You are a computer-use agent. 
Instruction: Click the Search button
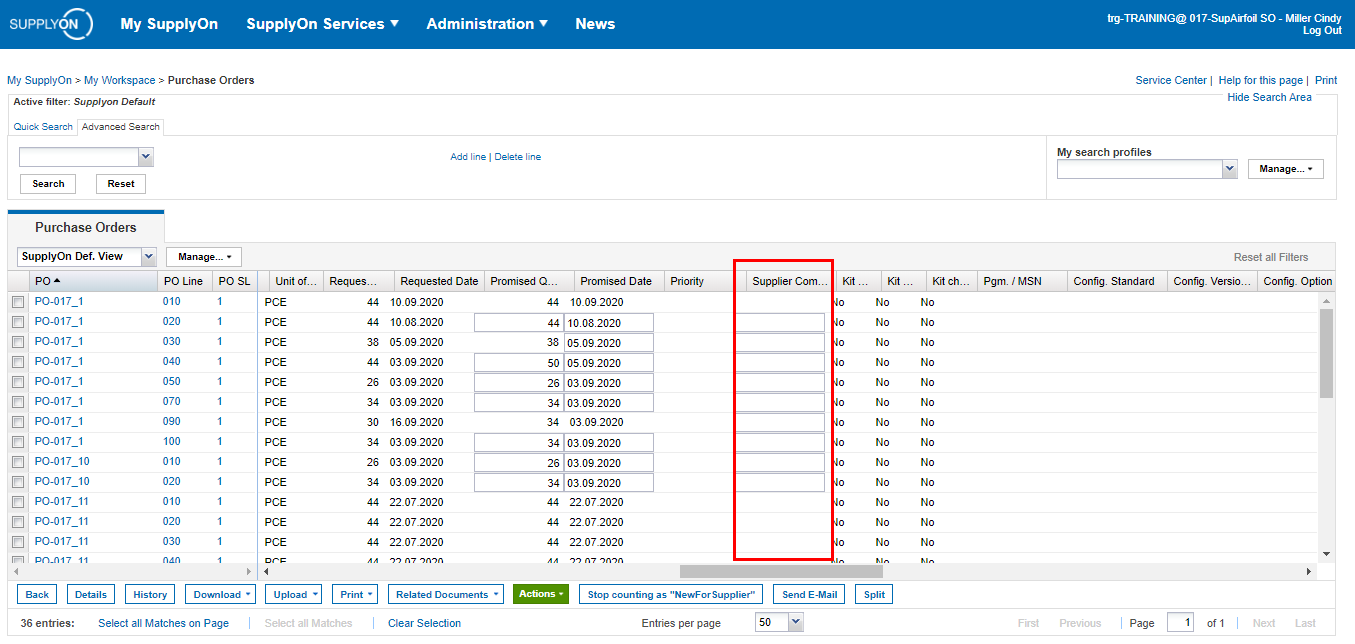click(48, 184)
